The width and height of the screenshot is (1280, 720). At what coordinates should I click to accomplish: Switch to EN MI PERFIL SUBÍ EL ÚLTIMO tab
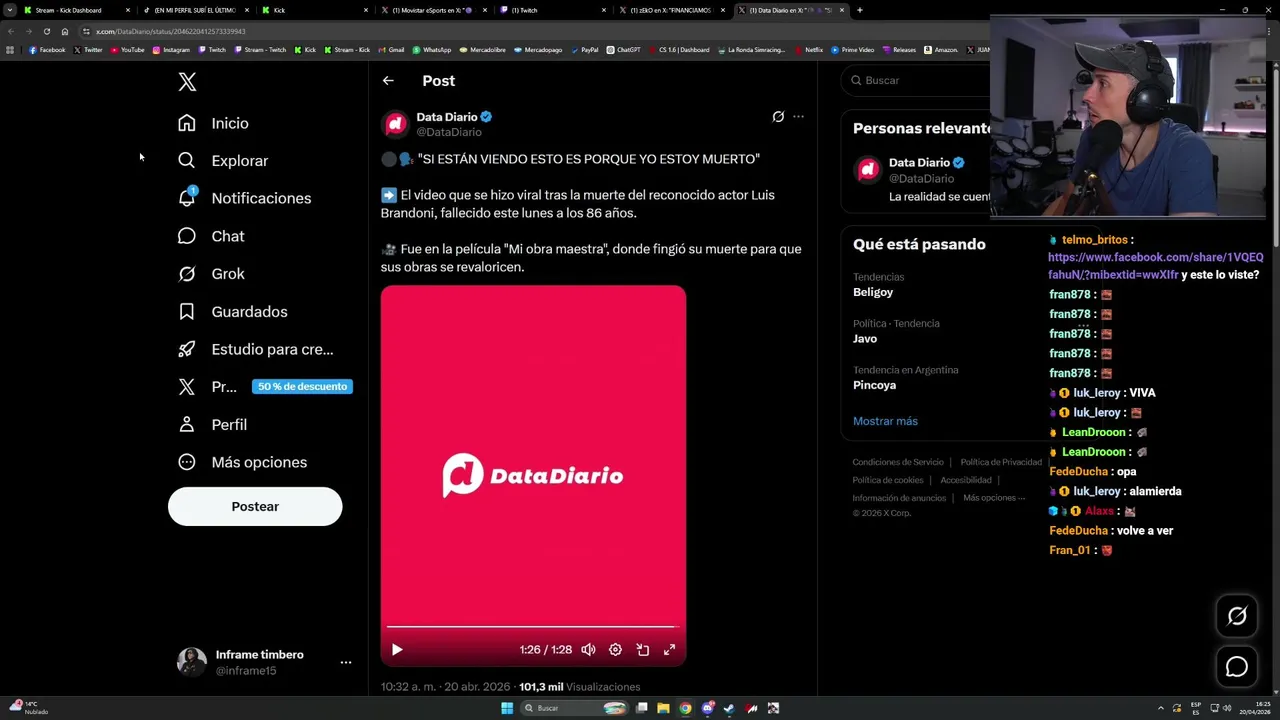(x=195, y=10)
